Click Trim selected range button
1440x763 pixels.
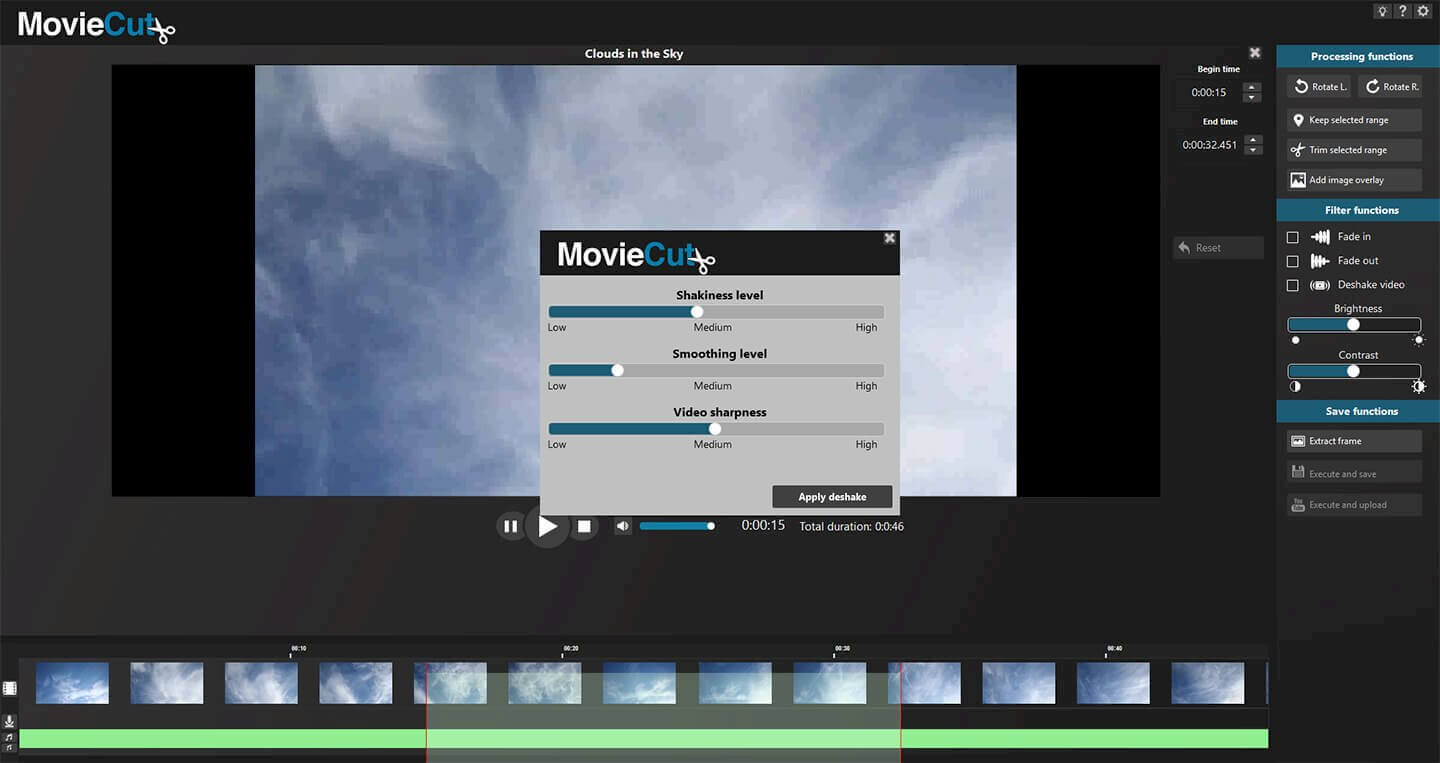(x=1354, y=150)
